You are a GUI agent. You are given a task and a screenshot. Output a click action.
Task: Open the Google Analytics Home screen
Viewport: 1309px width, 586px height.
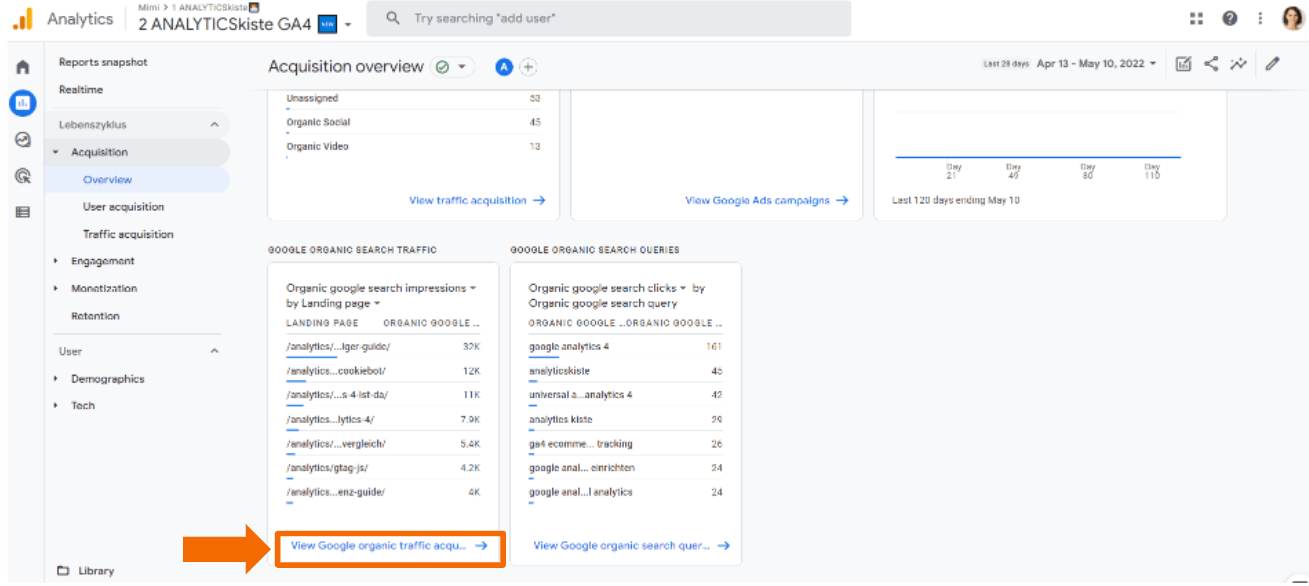point(22,65)
